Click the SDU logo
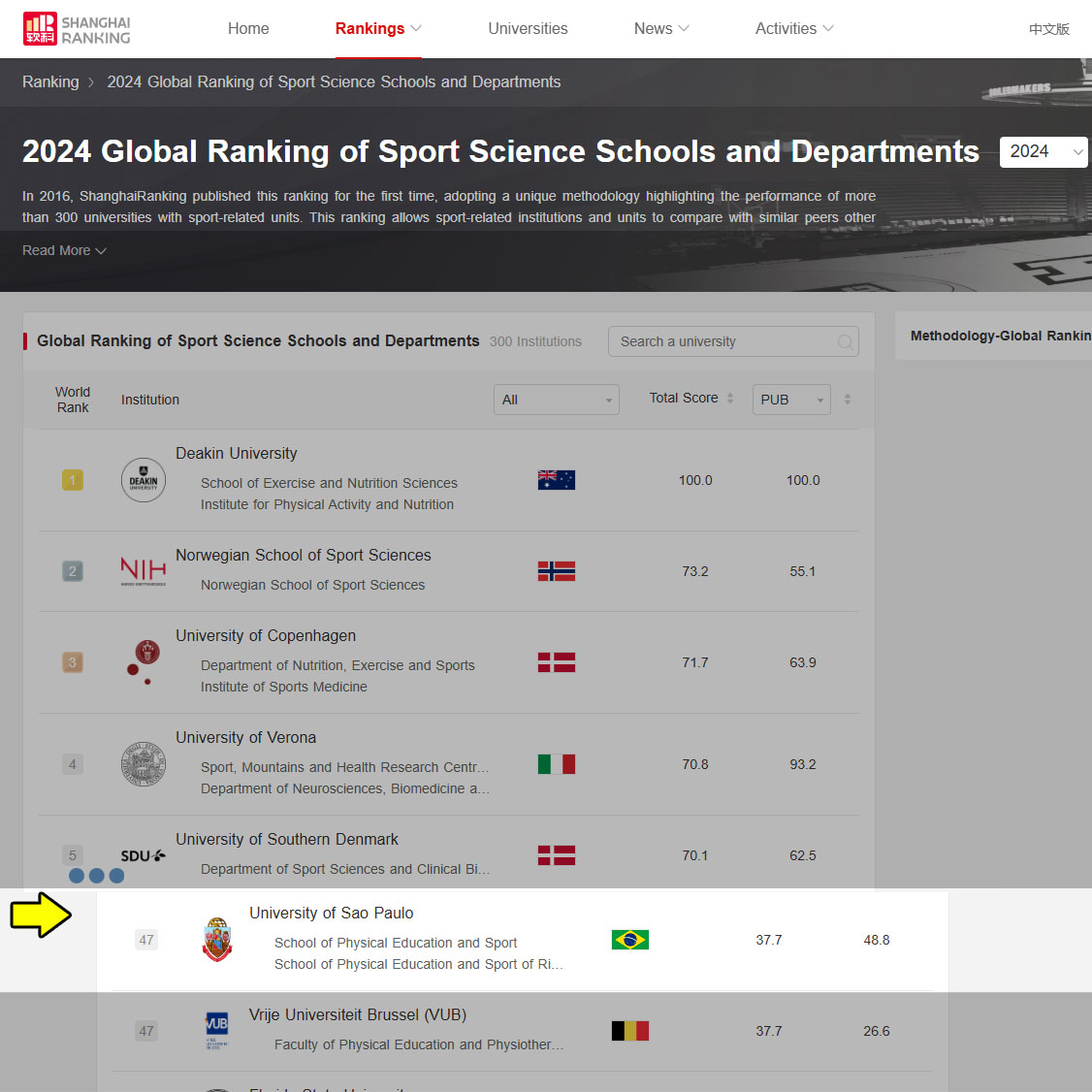Viewport: 1092px width, 1092px height. [x=144, y=855]
